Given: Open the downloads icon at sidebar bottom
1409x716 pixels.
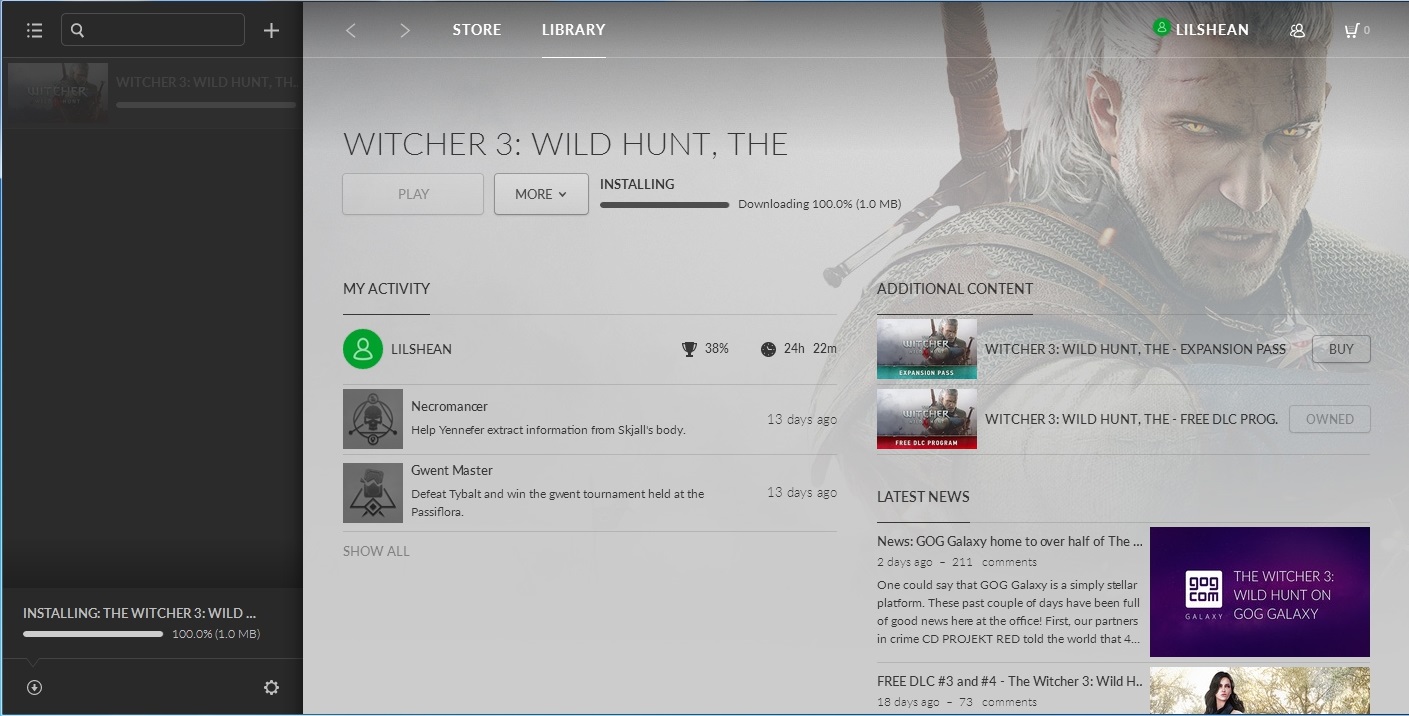Looking at the screenshot, I should pyautogui.click(x=34, y=687).
